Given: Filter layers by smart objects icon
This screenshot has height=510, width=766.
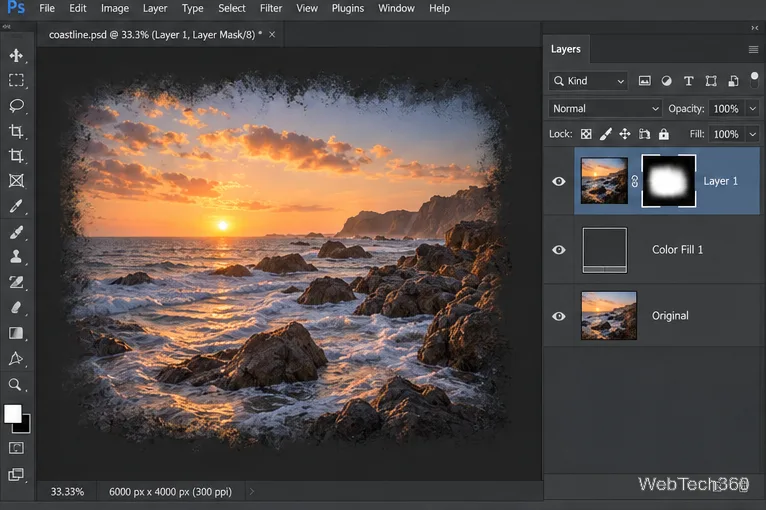Looking at the screenshot, I should (x=733, y=81).
